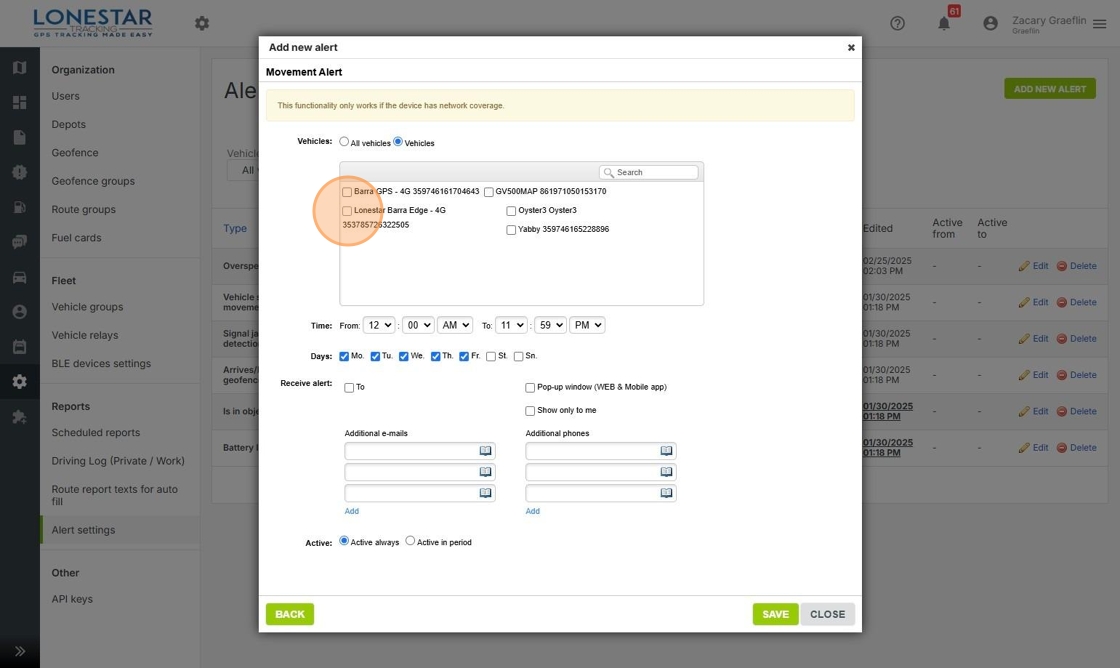Click the ADD NEW ALERT button

[x=1050, y=89]
